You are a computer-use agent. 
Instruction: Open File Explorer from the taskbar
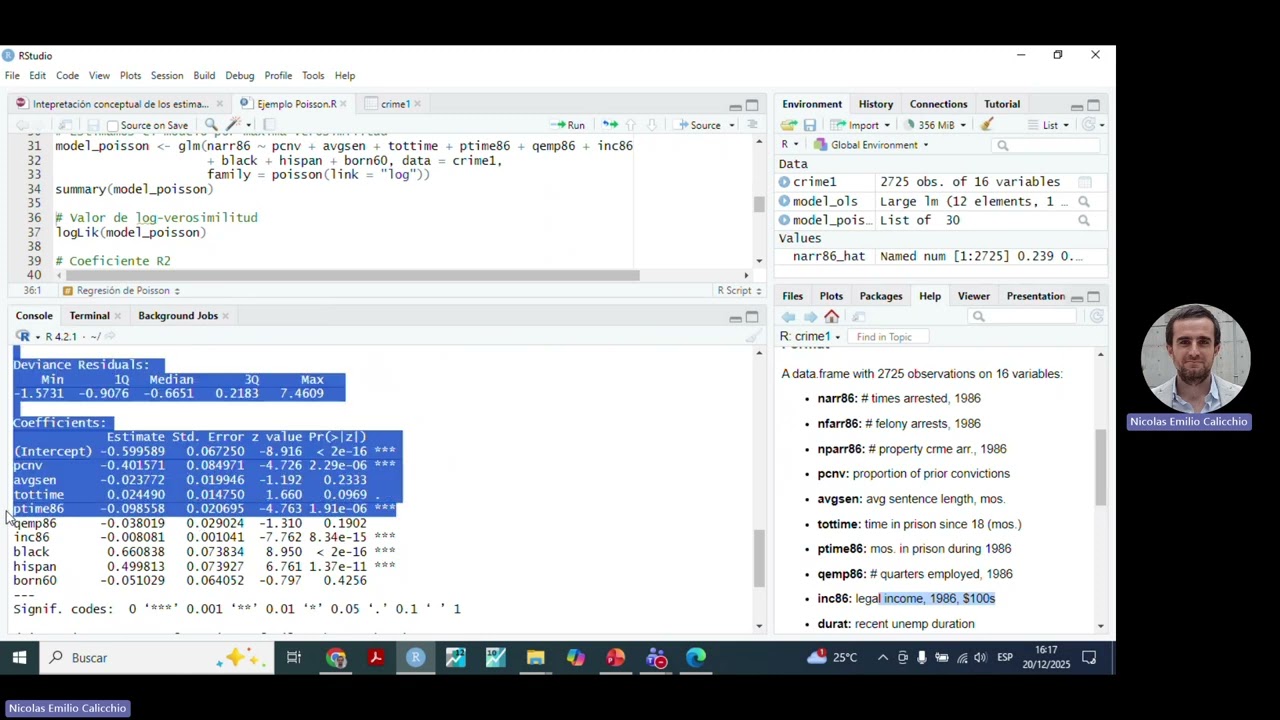[x=536, y=658]
